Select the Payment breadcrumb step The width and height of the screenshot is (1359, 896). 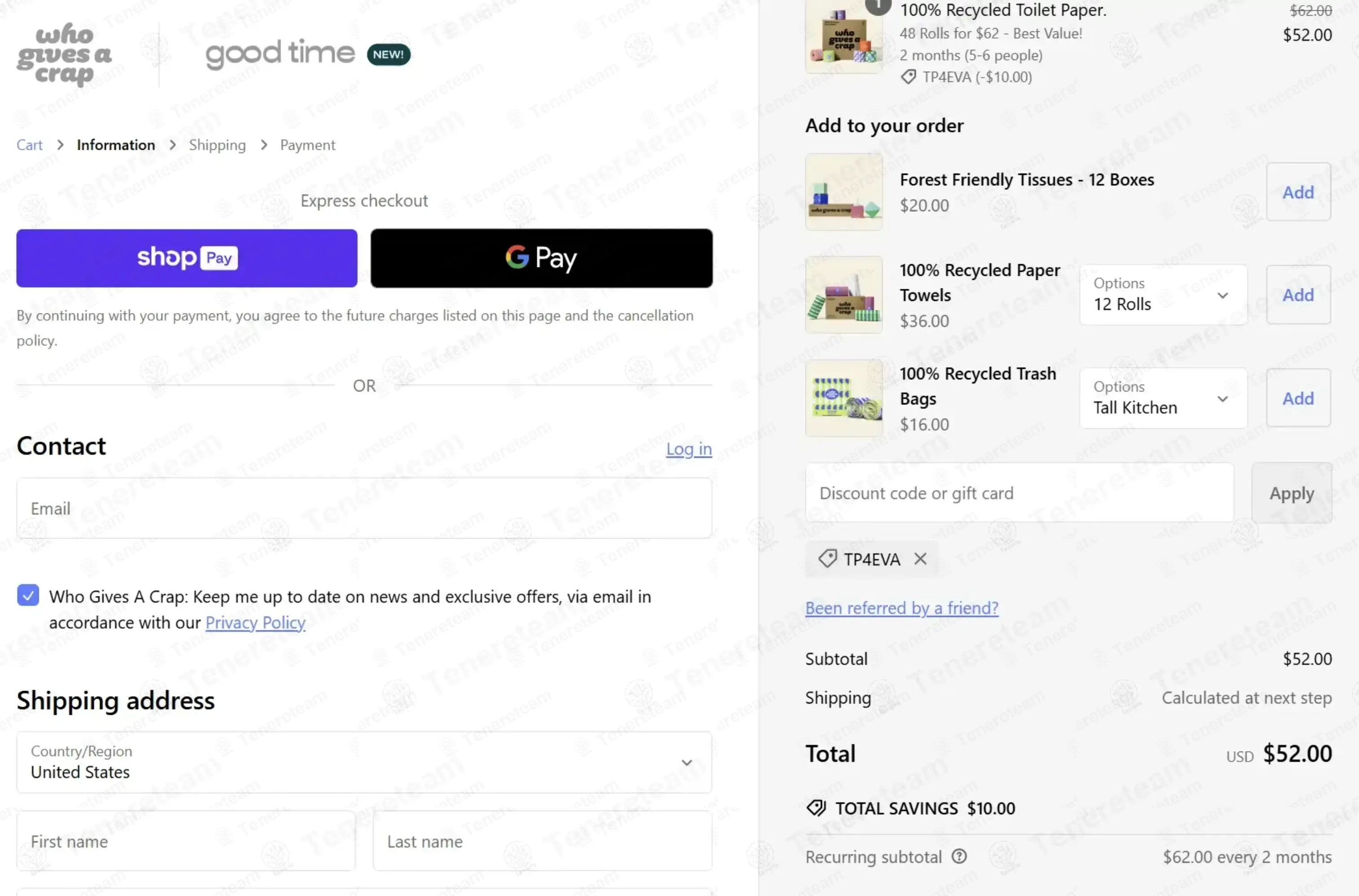[x=308, y=144]
